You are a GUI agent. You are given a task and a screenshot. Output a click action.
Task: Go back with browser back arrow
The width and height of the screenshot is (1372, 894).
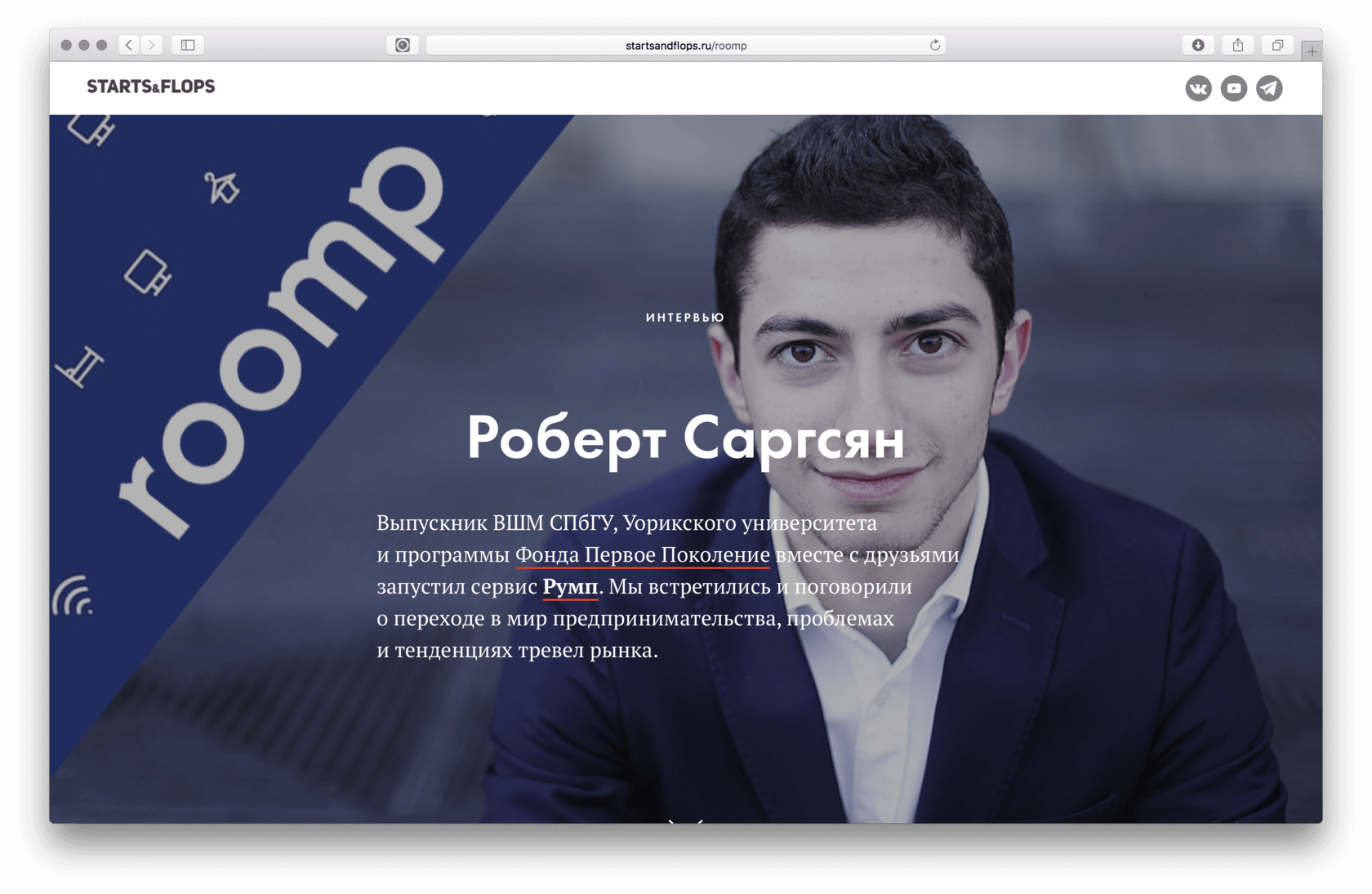coord(129,45)
